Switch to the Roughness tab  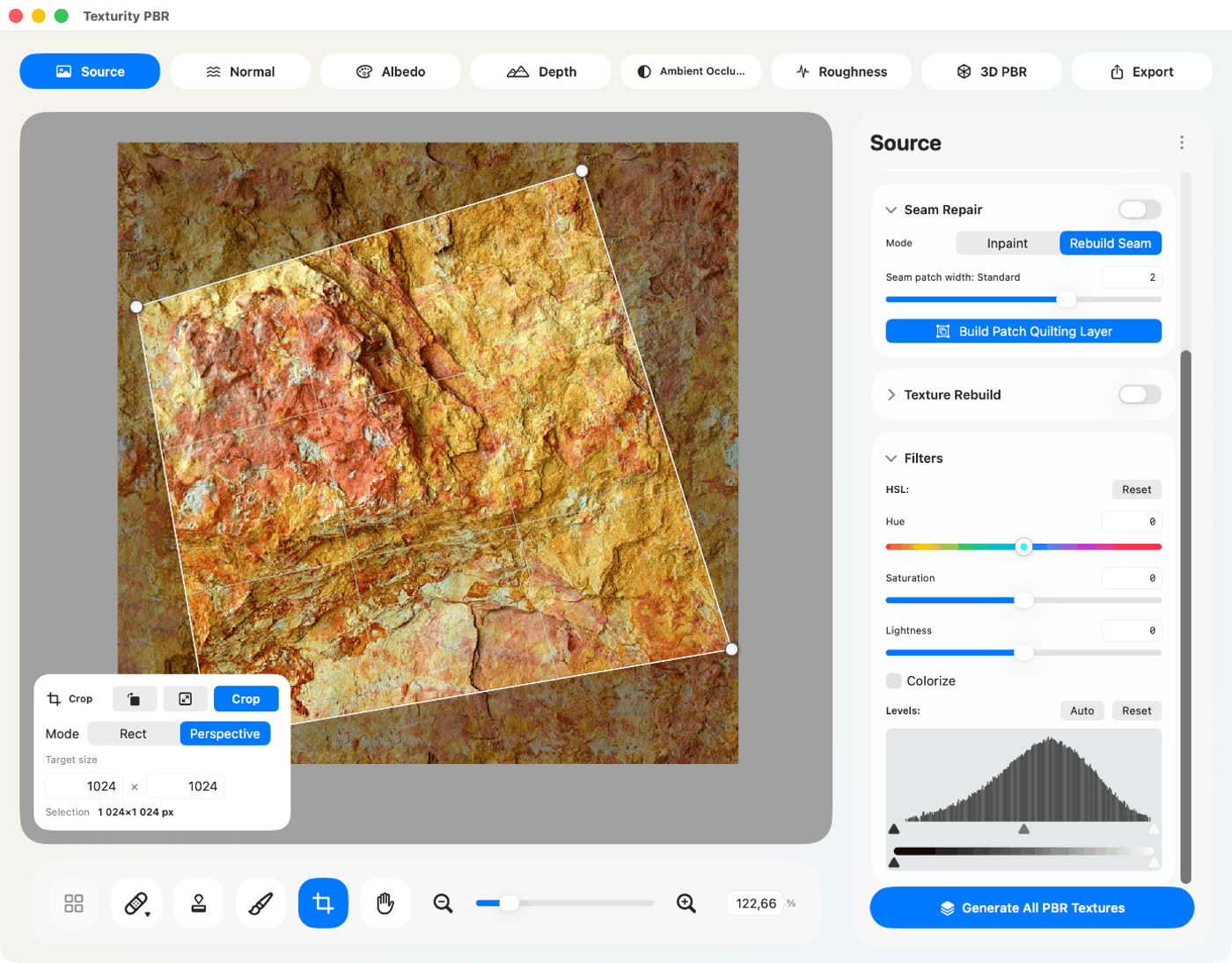pyautogui.click(x=841, y=71)
